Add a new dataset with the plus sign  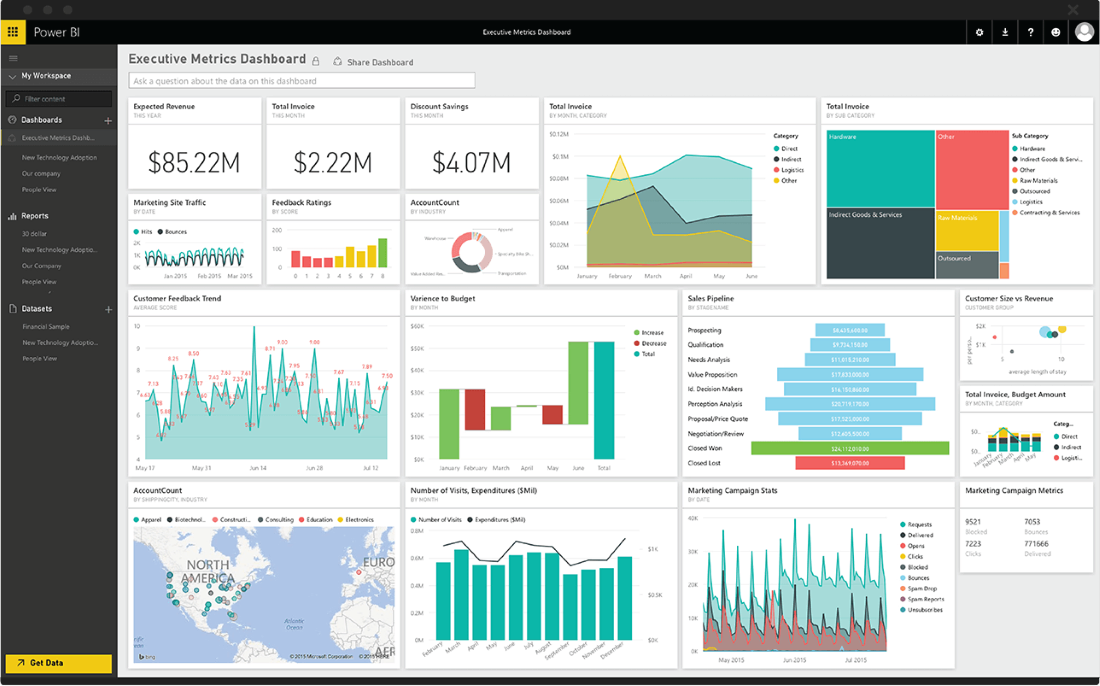coord(108,310)
